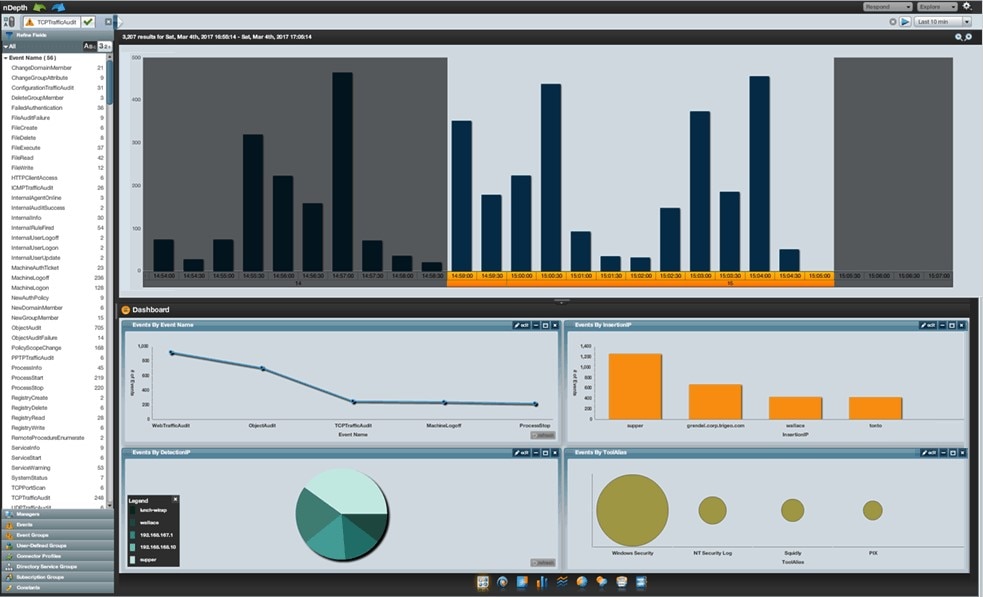Run the search with play button
This screenshot has height=597, width=983.
(905, 21)
